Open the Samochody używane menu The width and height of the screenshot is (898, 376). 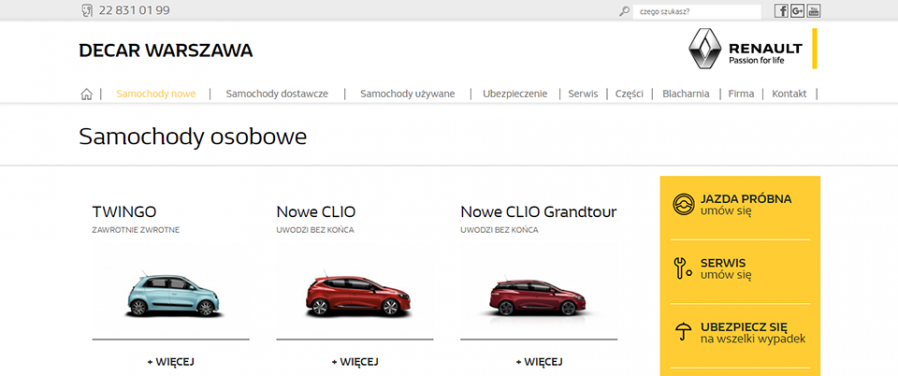[407, 94]
